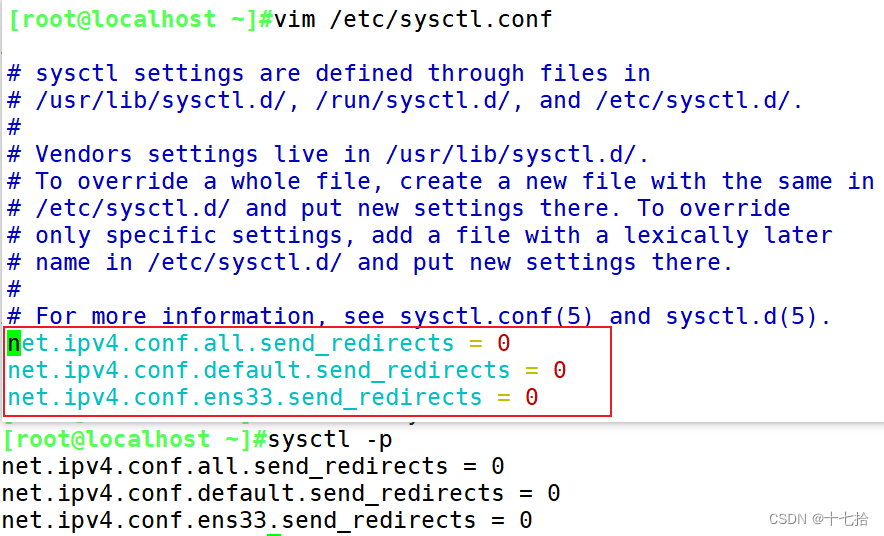Click the line '# Vendors settings live in /usr/lib/sysctl.d/.'
This screenshot has height=536, width=884.
[328, 154]
